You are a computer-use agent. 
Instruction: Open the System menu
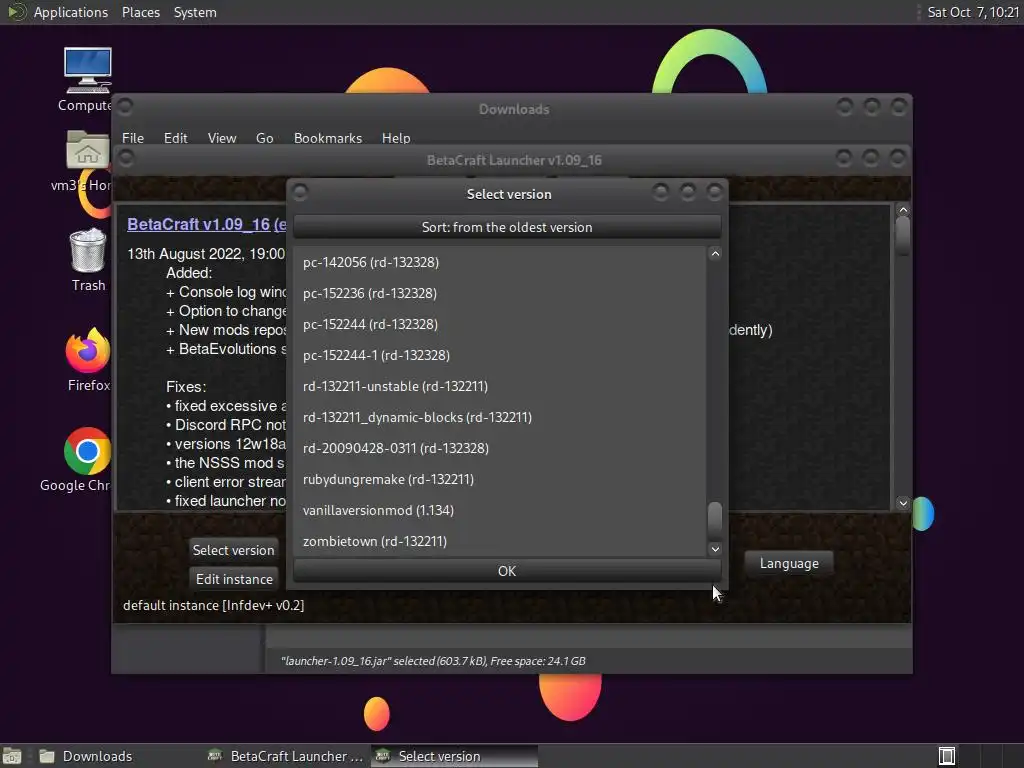pyautogui.click(x=195, y=12)
